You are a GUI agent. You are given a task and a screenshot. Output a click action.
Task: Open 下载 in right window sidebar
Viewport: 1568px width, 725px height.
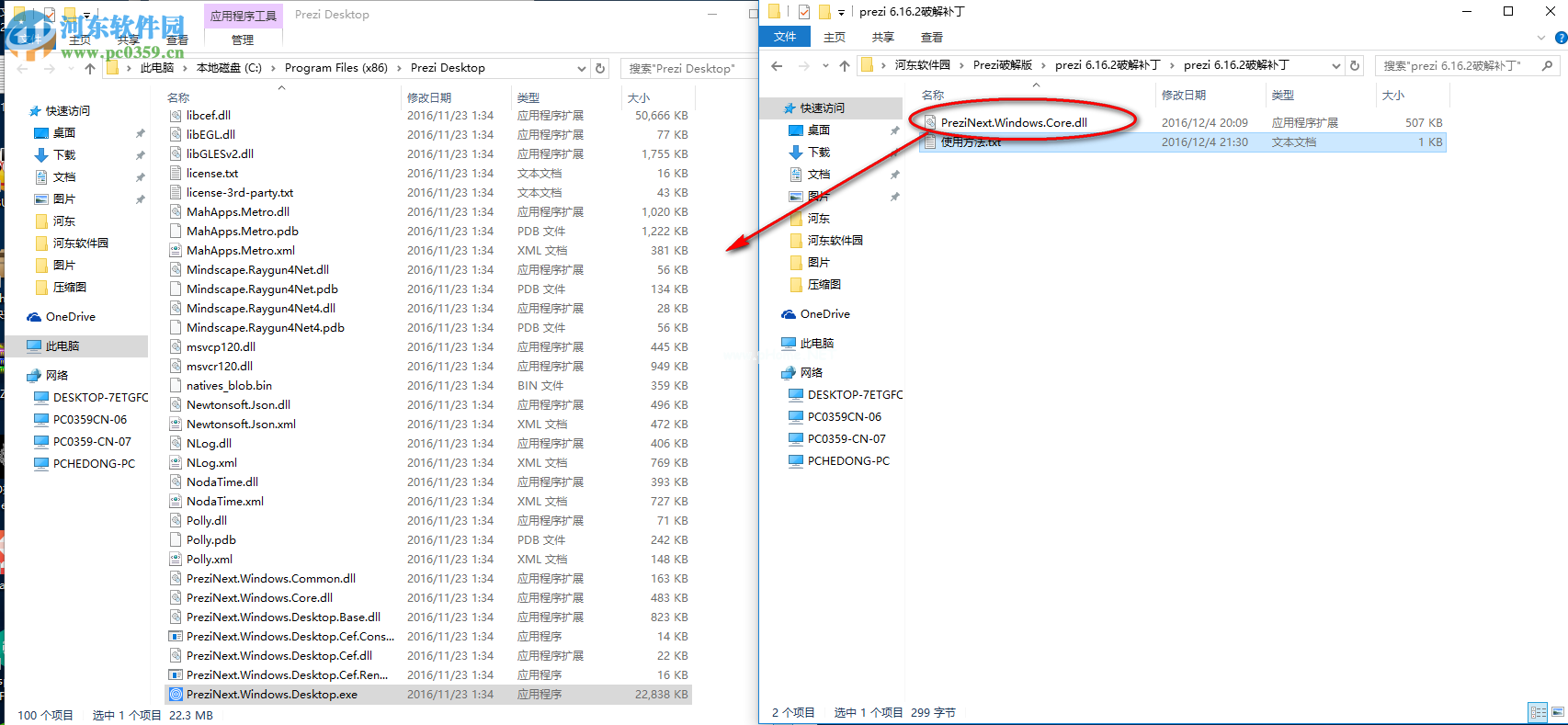click(818, 152)
